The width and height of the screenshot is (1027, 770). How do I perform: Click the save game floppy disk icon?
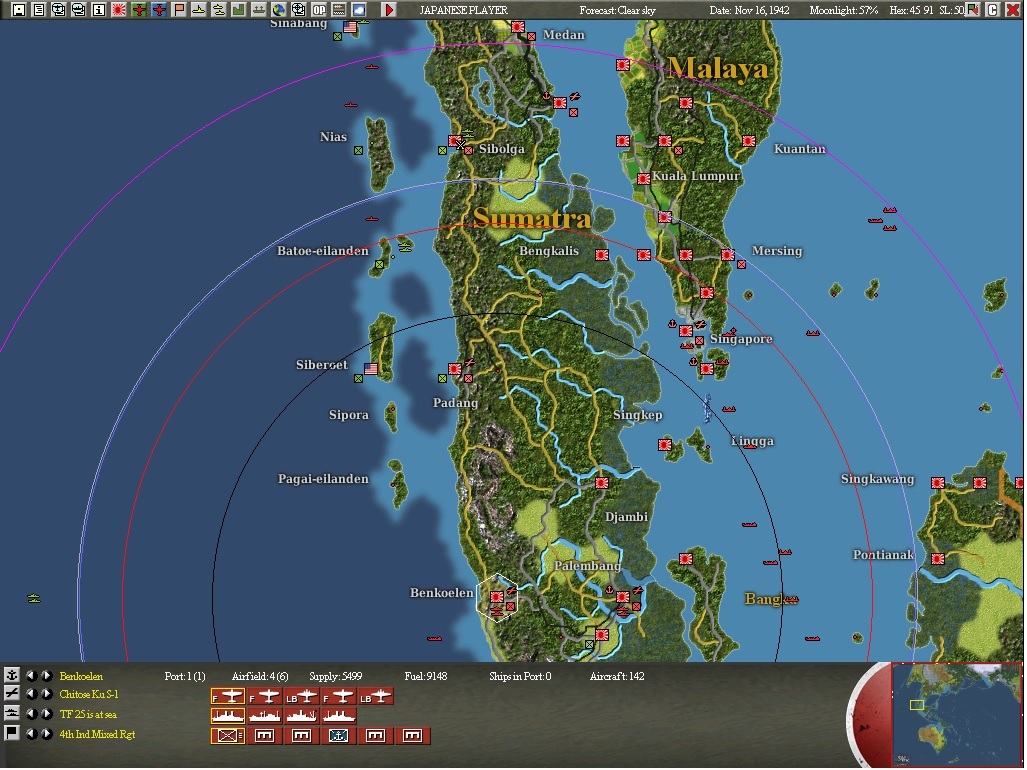(x=19, y=10)
